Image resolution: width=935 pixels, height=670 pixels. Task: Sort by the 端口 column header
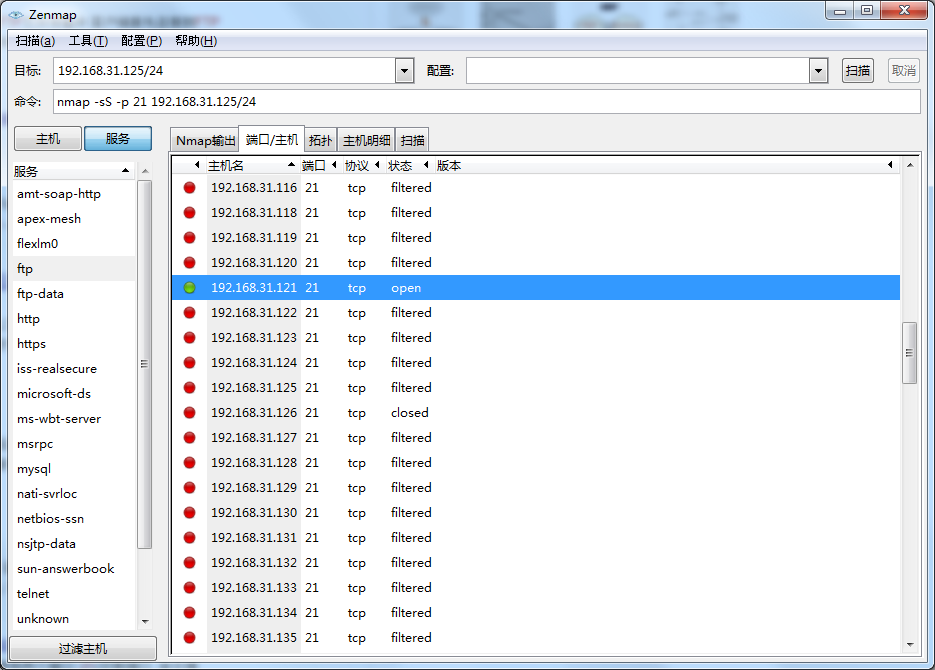point(319,165)
